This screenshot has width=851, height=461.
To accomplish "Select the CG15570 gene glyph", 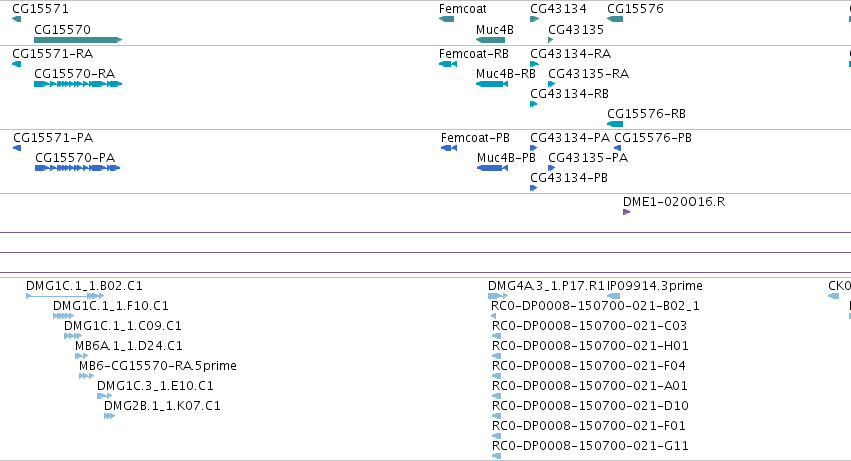I will click(78, 40).
